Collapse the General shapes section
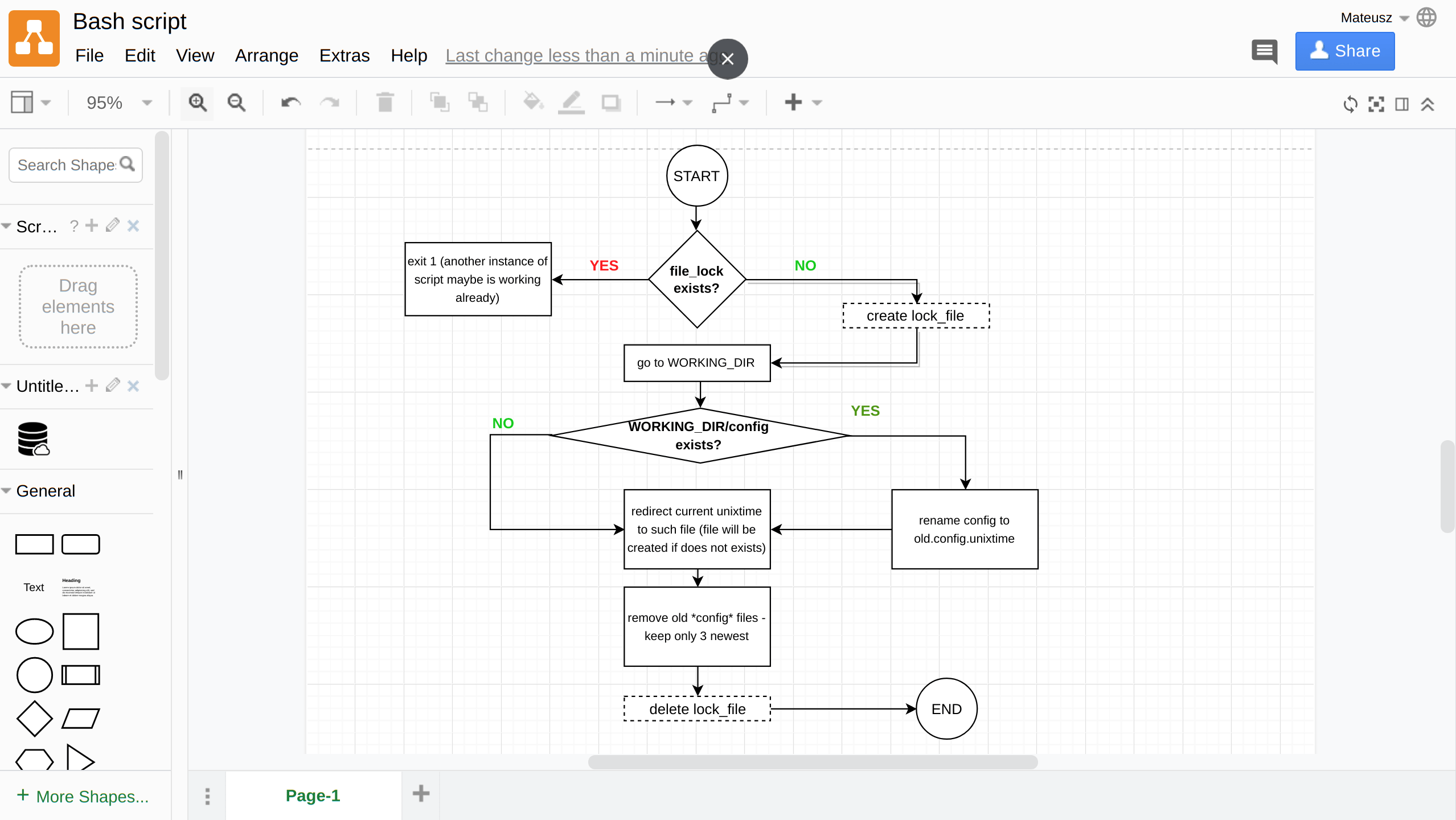 coord(7,491)
